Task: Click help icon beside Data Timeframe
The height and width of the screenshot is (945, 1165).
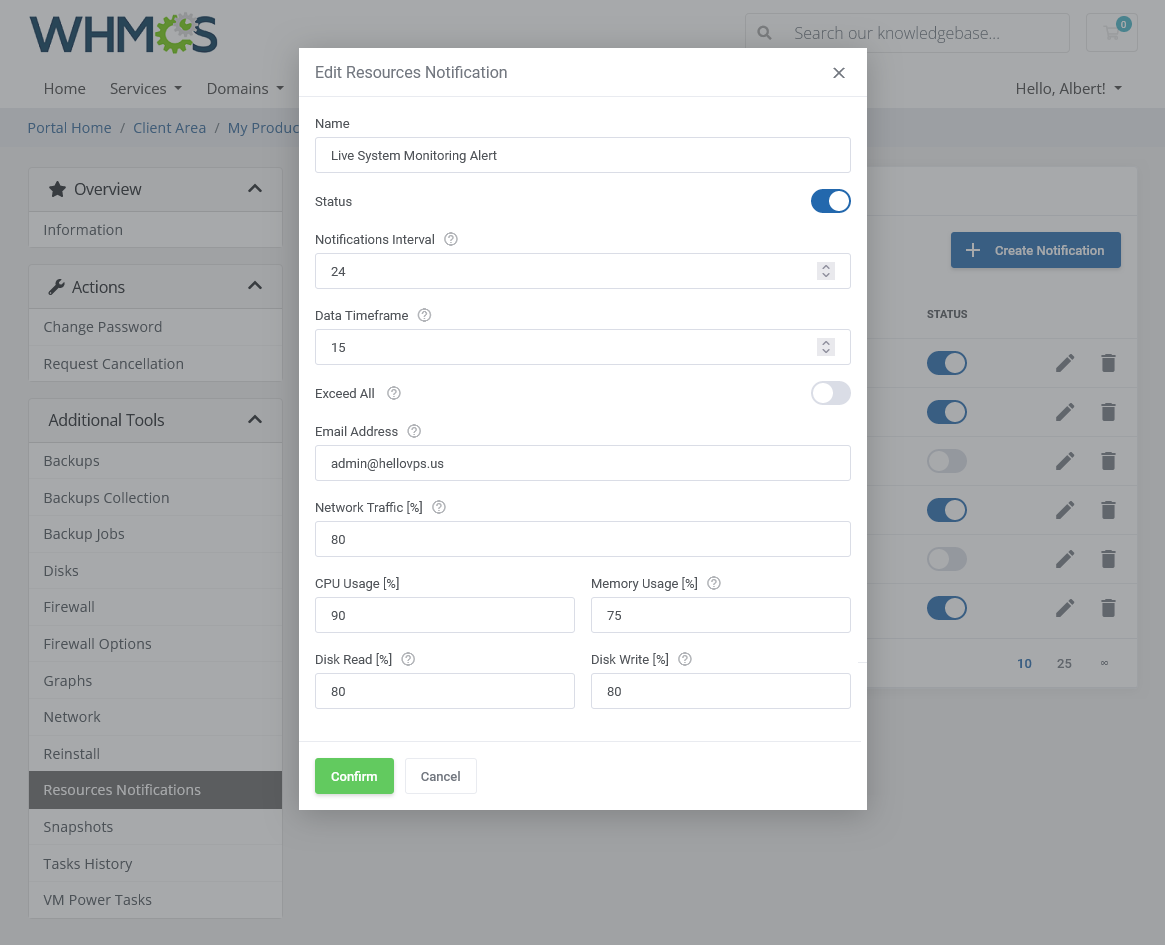Action: click(x=424, y=316)
